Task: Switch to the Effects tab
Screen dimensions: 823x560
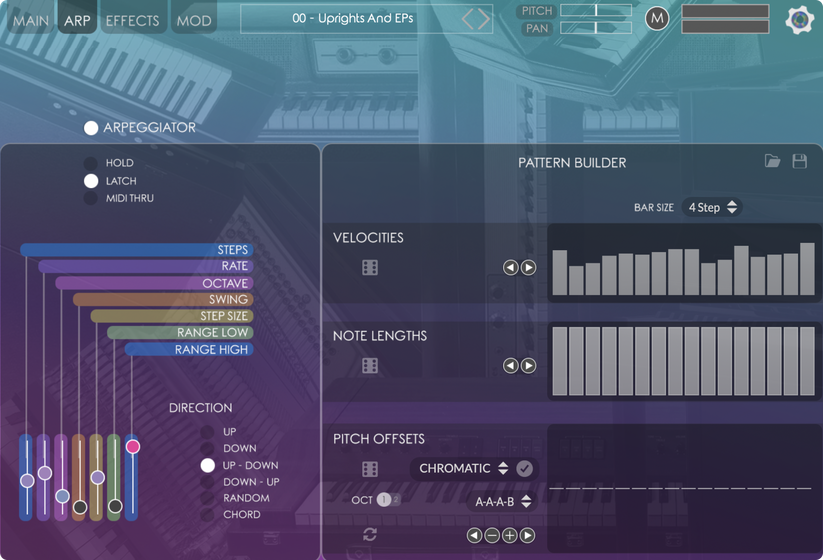Action: (x=132, y=20)
